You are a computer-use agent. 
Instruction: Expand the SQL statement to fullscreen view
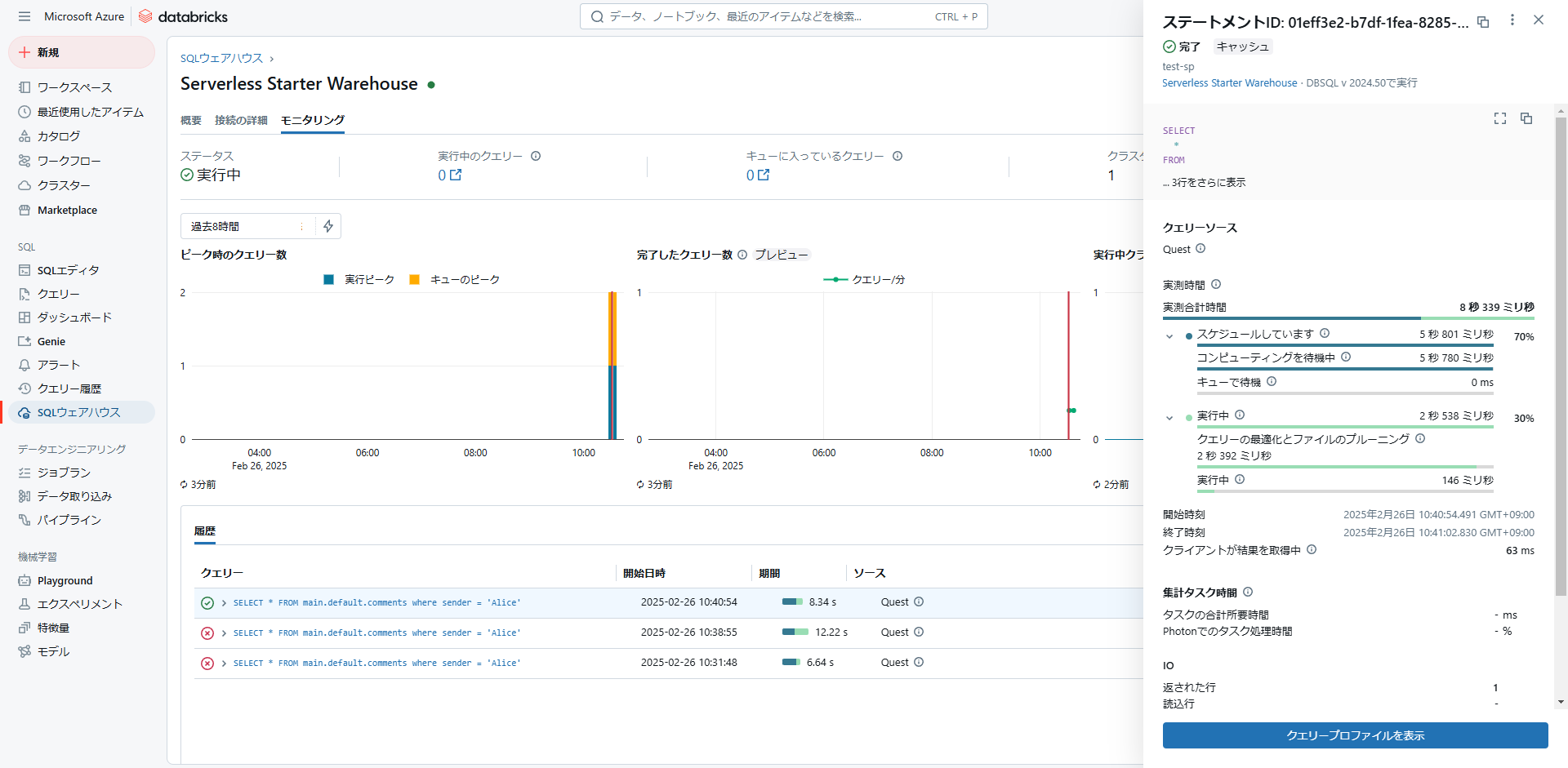(x=1499, y=118)
